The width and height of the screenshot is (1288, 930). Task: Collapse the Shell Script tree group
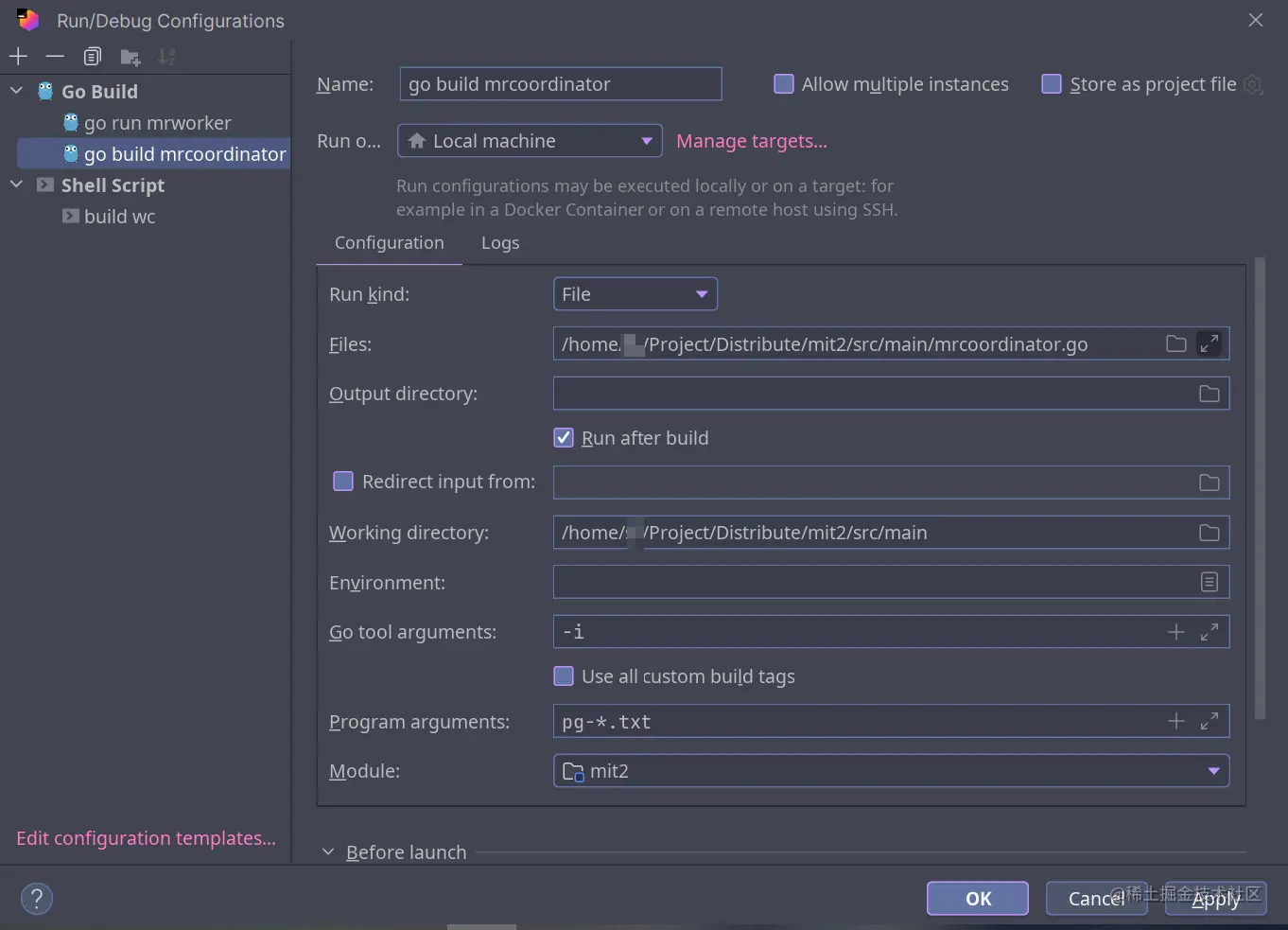[x=16, y=184]
